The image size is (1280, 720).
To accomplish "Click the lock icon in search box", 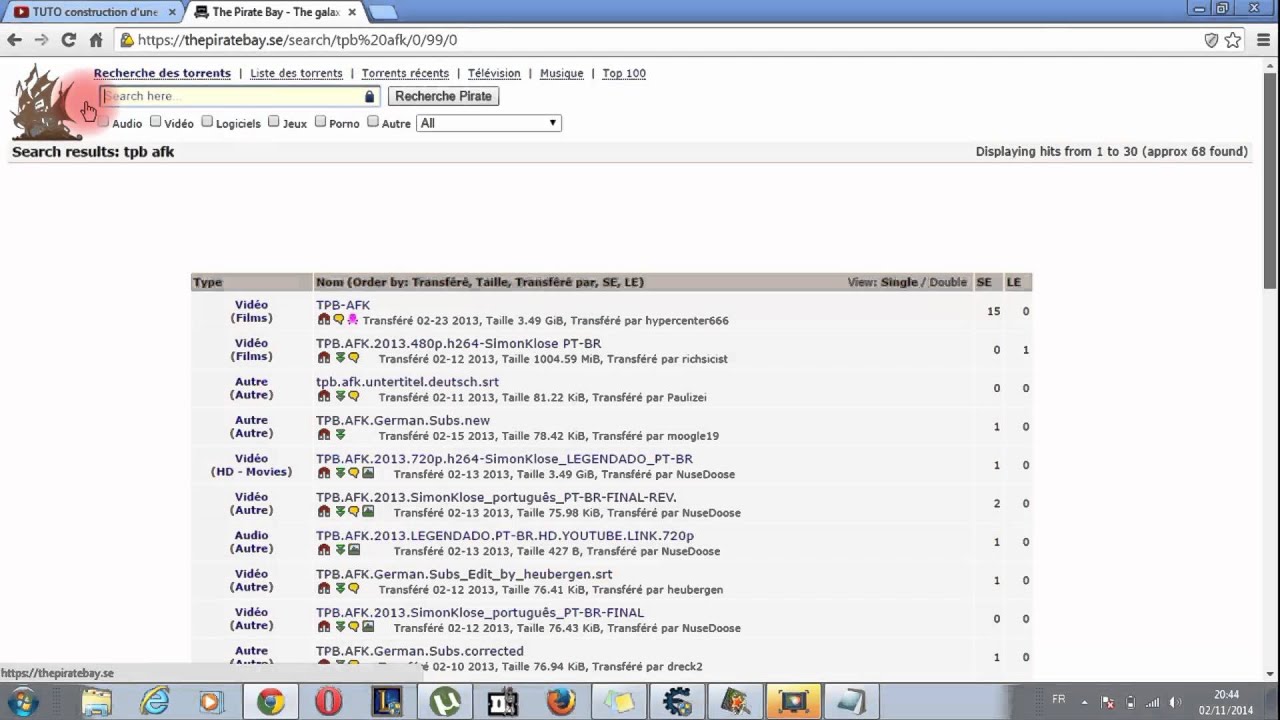I will (x=369, y=96).
